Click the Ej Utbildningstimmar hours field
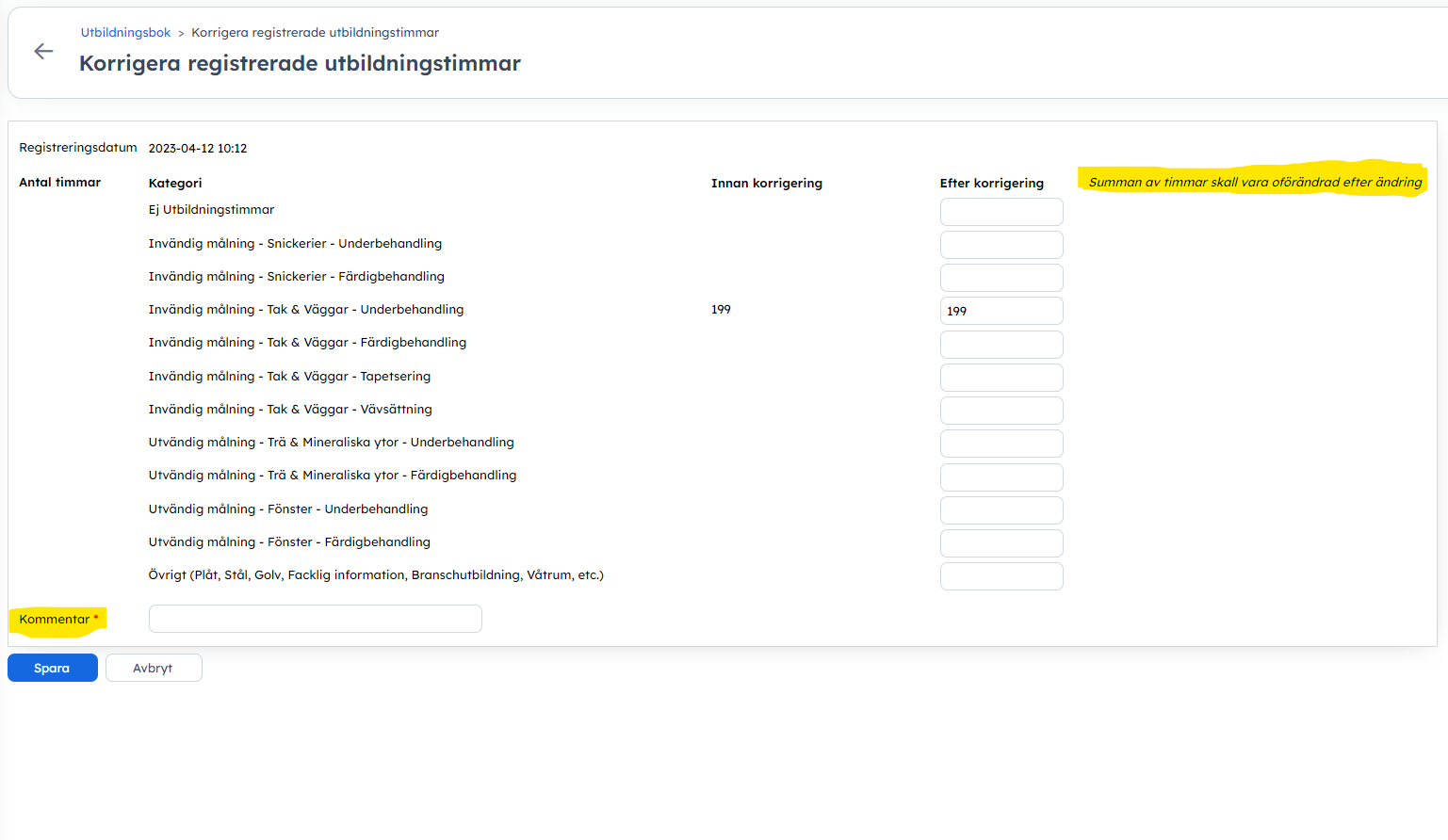 pyautogui.click(x=1001, y=212)
